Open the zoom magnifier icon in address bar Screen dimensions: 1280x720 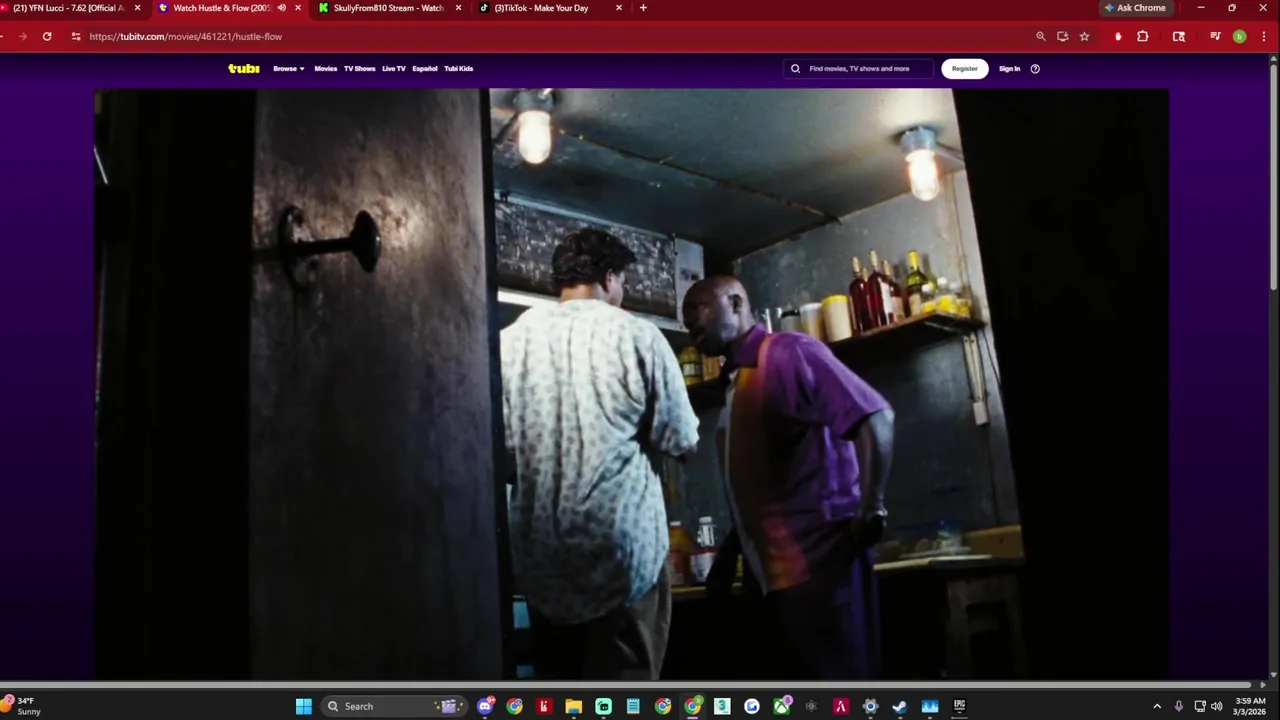pos(1040,36)
